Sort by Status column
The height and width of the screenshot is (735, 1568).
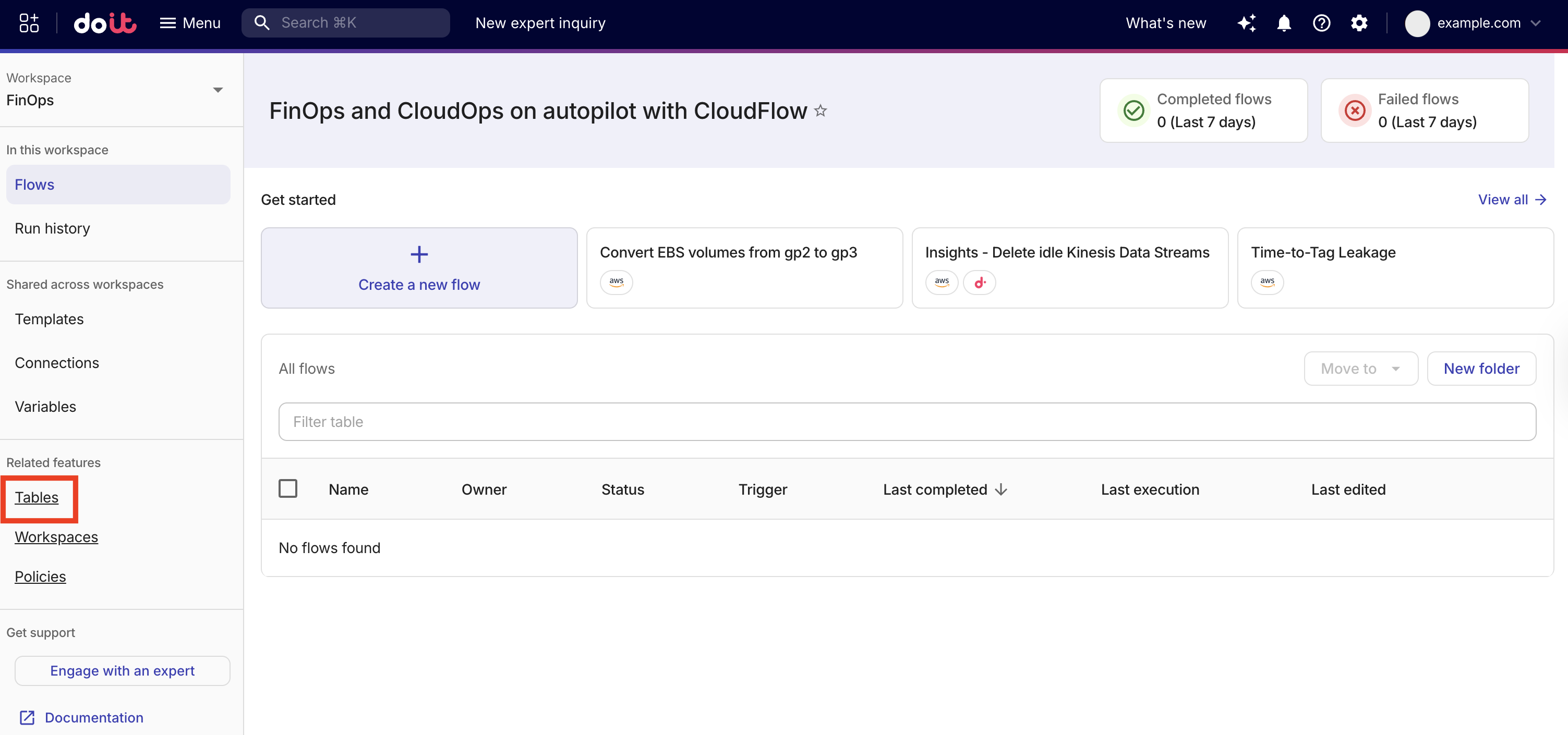click(x=622, y=489)
